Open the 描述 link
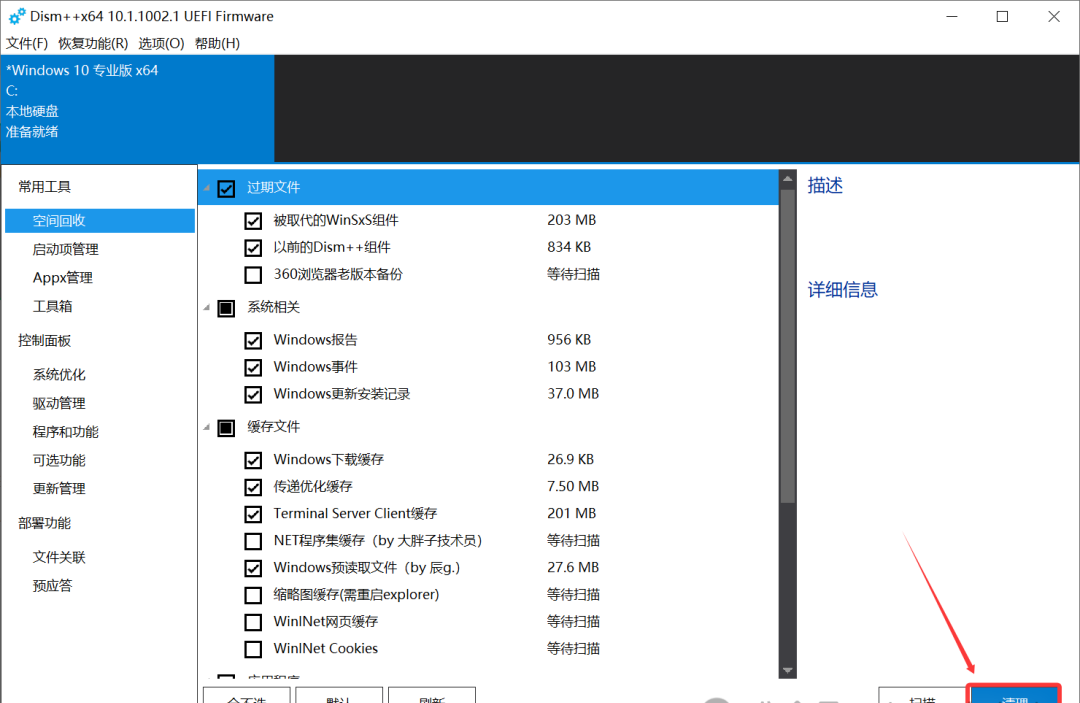Viewport: 1080px width, 703px height. click(824, 185)
